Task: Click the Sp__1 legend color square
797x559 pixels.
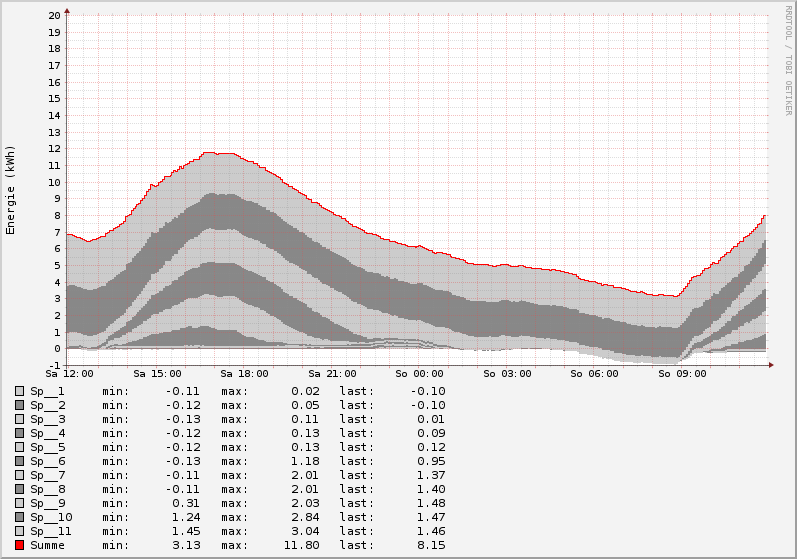Action: coord(19,391)
